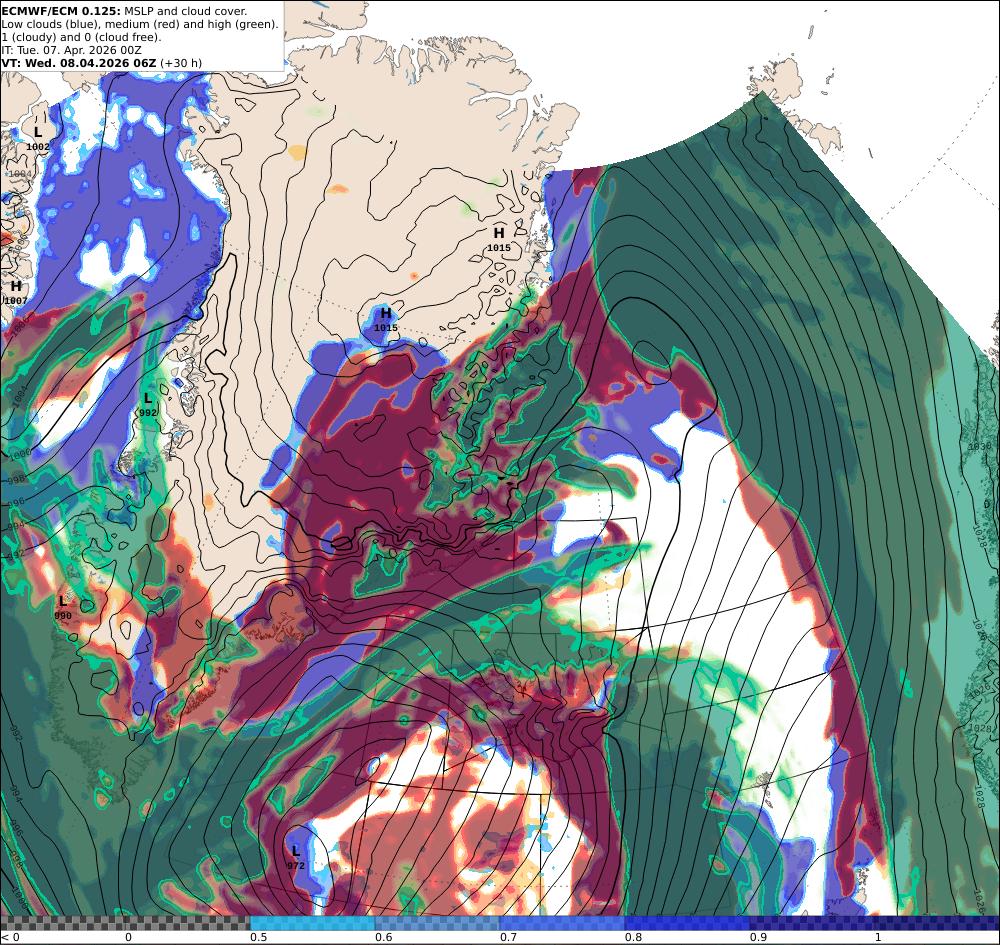The image size is (1000, 945).
Task: Click the L 1002 low pressure marker
Action: point(38,138)
